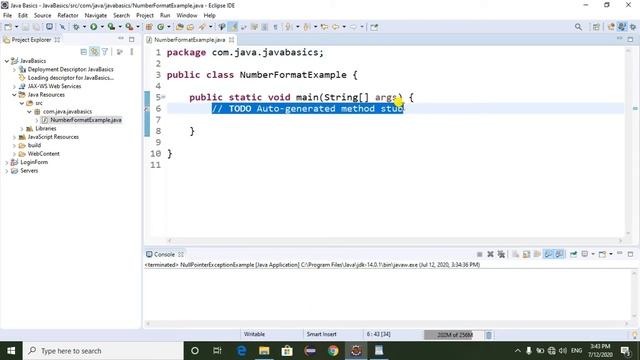Screen dimensions: 640x360
Task: Click the heap memory status bar
Action: [453, 335]
